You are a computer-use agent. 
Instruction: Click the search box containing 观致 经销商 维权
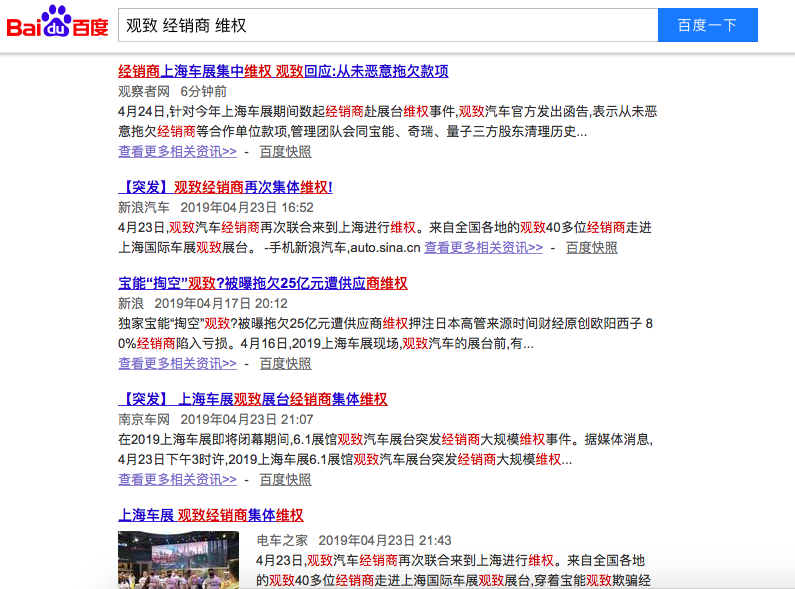click(x=388, y=25)
